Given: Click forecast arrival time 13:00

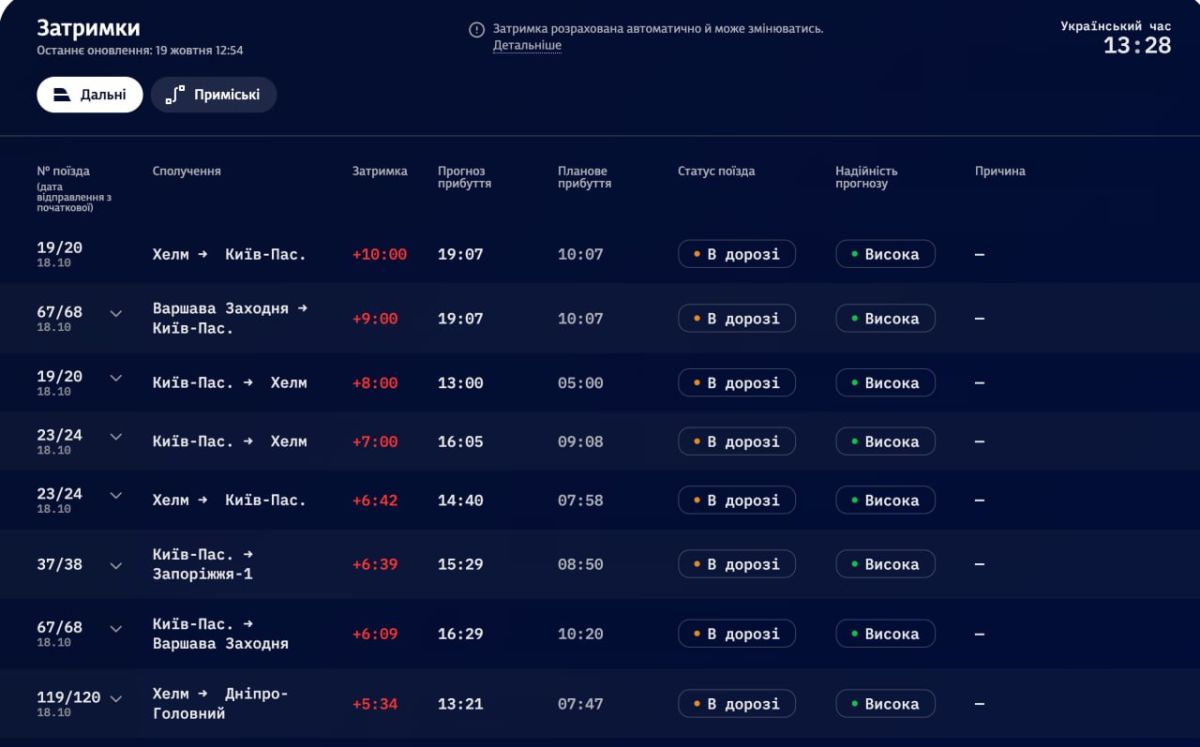Looking at the screenshot, I should click(x=461, y=383).
